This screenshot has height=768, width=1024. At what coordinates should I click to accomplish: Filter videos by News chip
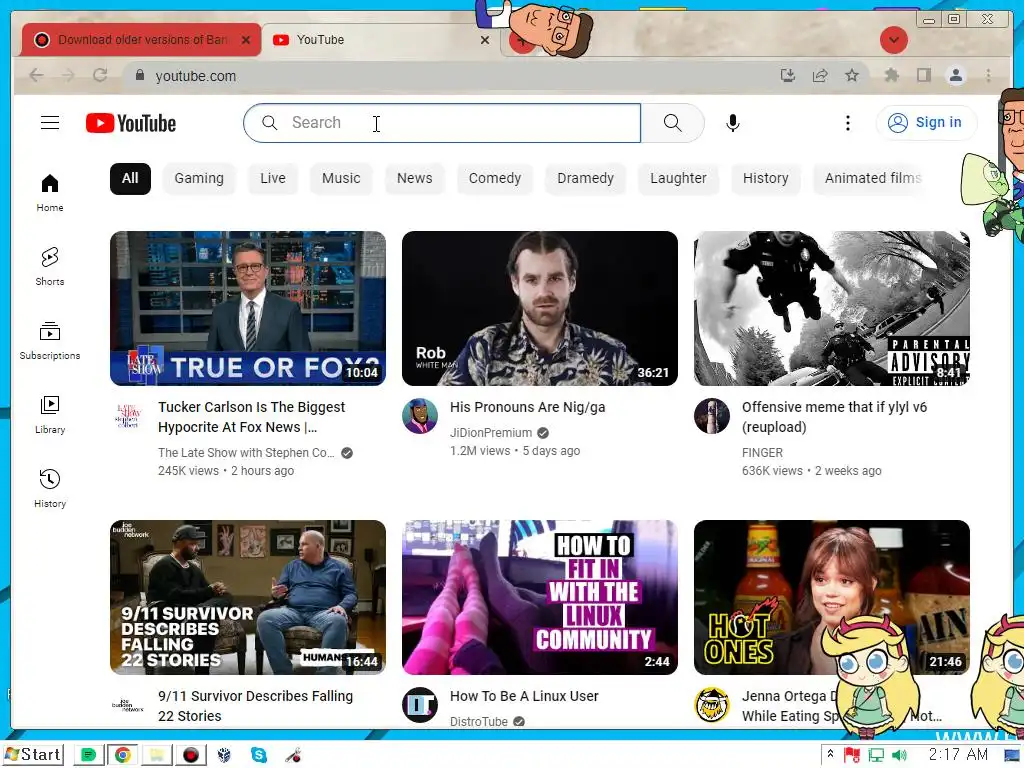pyautogui.click(x=415, y=178)
